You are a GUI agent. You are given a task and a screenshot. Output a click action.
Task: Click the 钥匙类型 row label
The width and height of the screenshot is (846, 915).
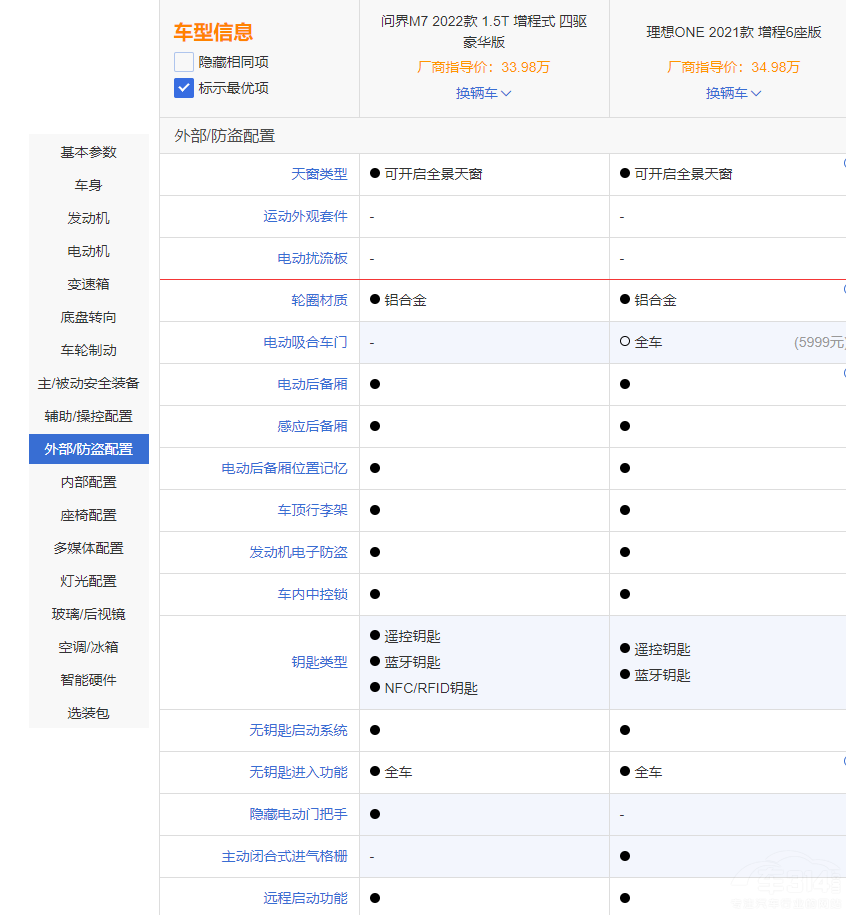tap(319, 662)
